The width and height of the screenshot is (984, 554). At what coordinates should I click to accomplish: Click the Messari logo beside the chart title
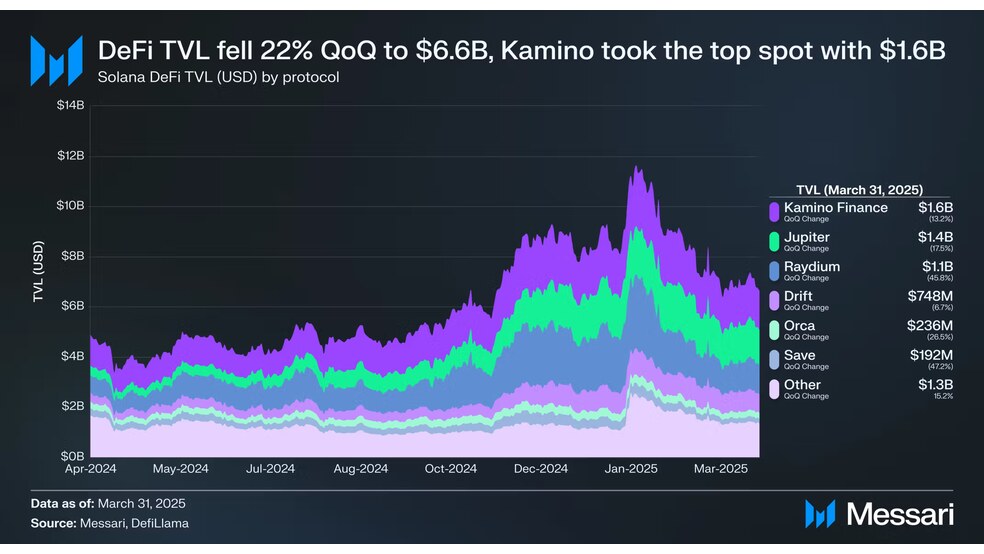point(56,61)
